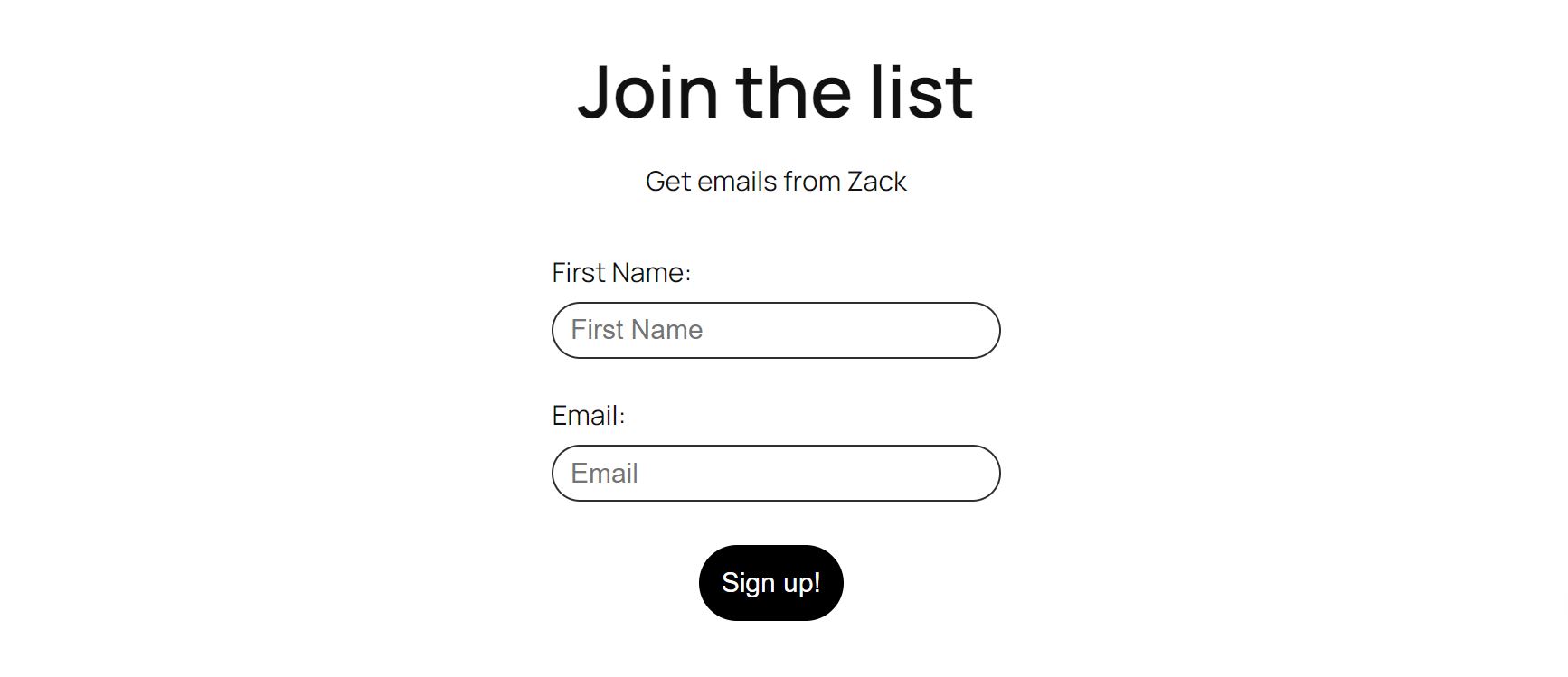Viewport: 1568px width, 677px height.
Task: Click the 'Email:' label
Action: pos(588,414)
